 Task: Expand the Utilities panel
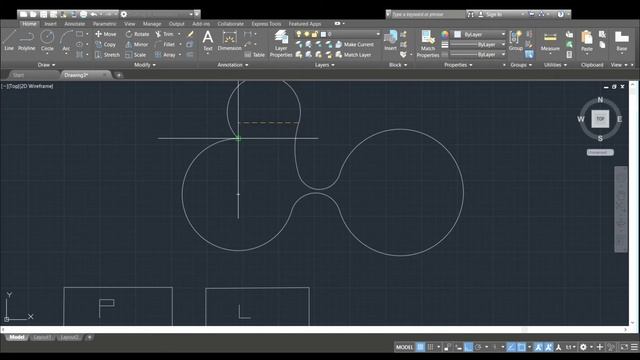coord(555,65)
